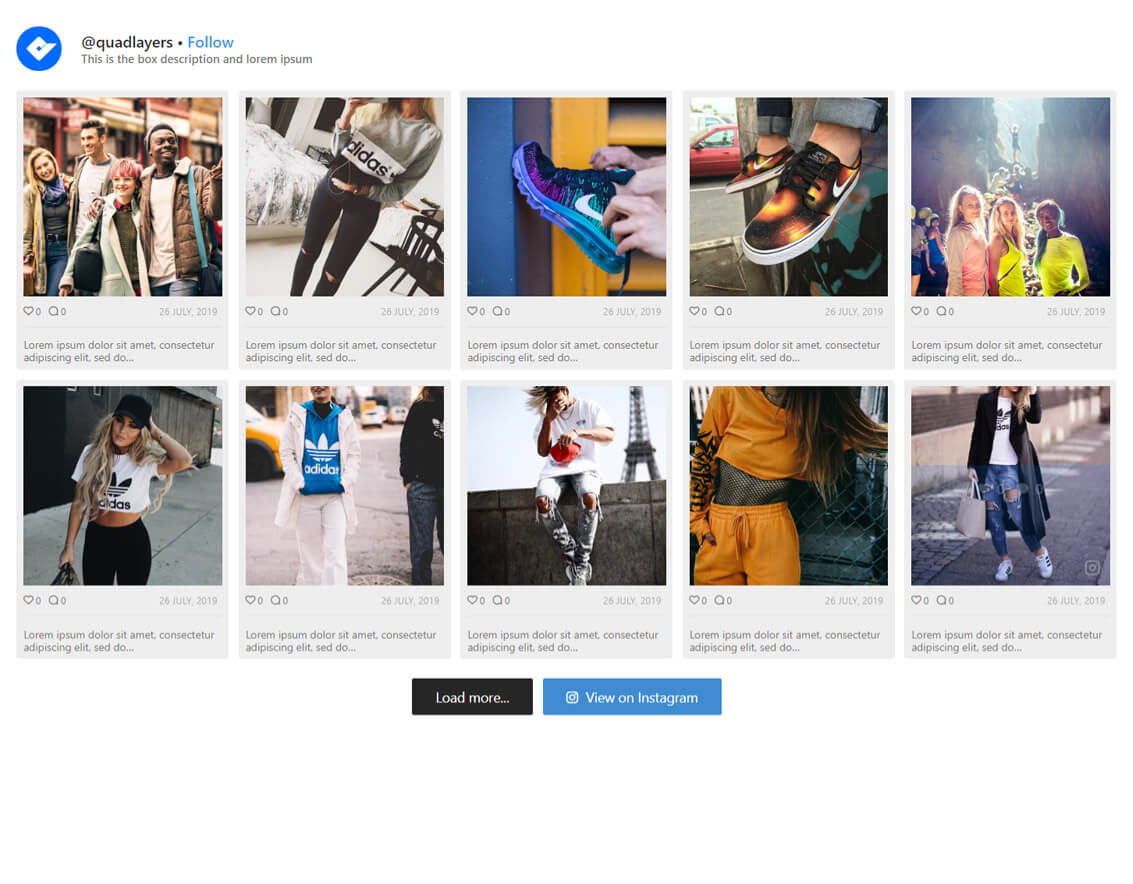The height and width of the screenshot is (884, 1133).
Task: Open the three women cave photo
Action: [x=1010, y=197]
